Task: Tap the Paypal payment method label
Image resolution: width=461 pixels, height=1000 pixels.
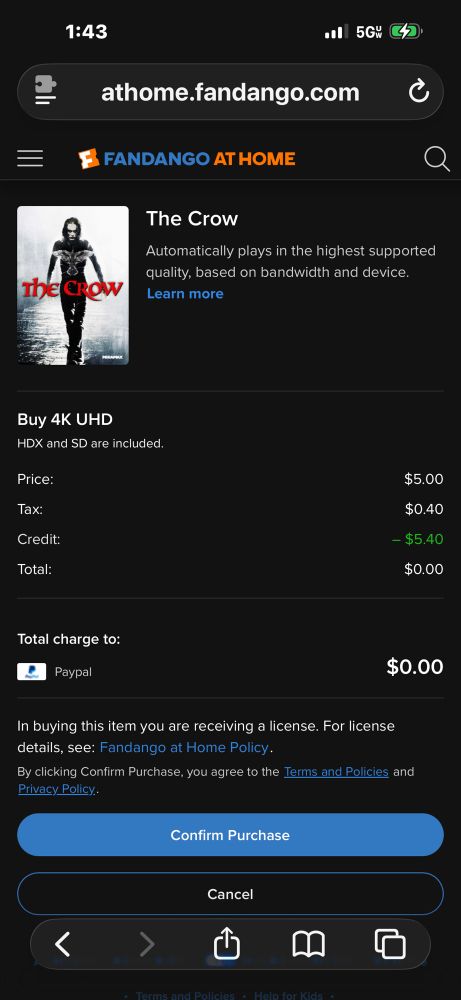Action: pos(73,672)
